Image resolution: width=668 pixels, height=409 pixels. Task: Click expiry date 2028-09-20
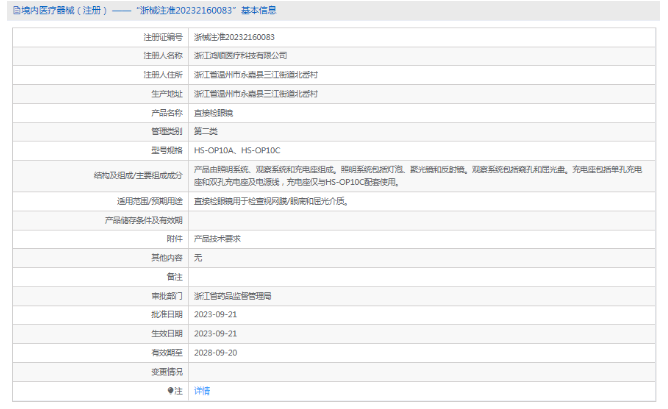coord(215,352)
